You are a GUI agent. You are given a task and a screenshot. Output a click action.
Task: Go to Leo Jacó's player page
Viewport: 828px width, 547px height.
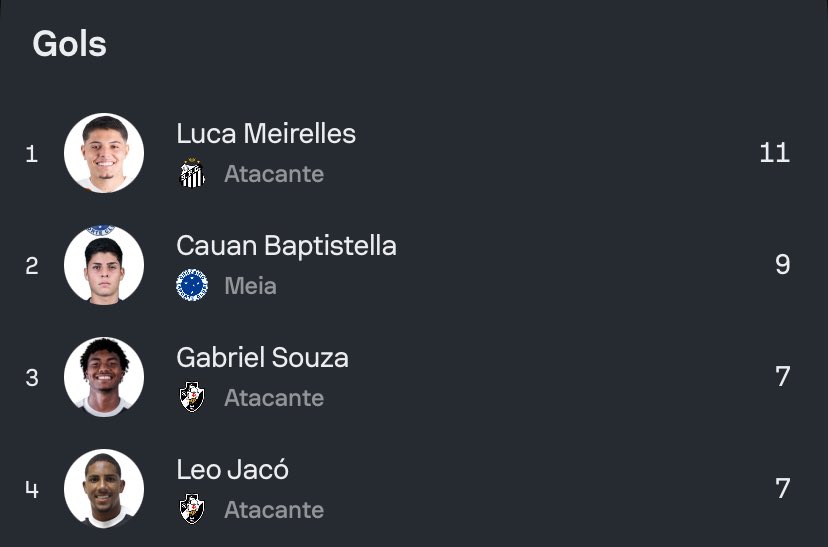pyautogui.click(x=232, y=470)
